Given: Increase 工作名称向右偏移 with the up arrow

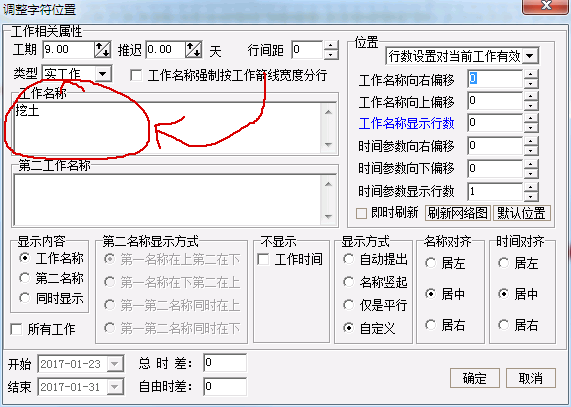Looking at the screenshot, I should pos(531,74).
